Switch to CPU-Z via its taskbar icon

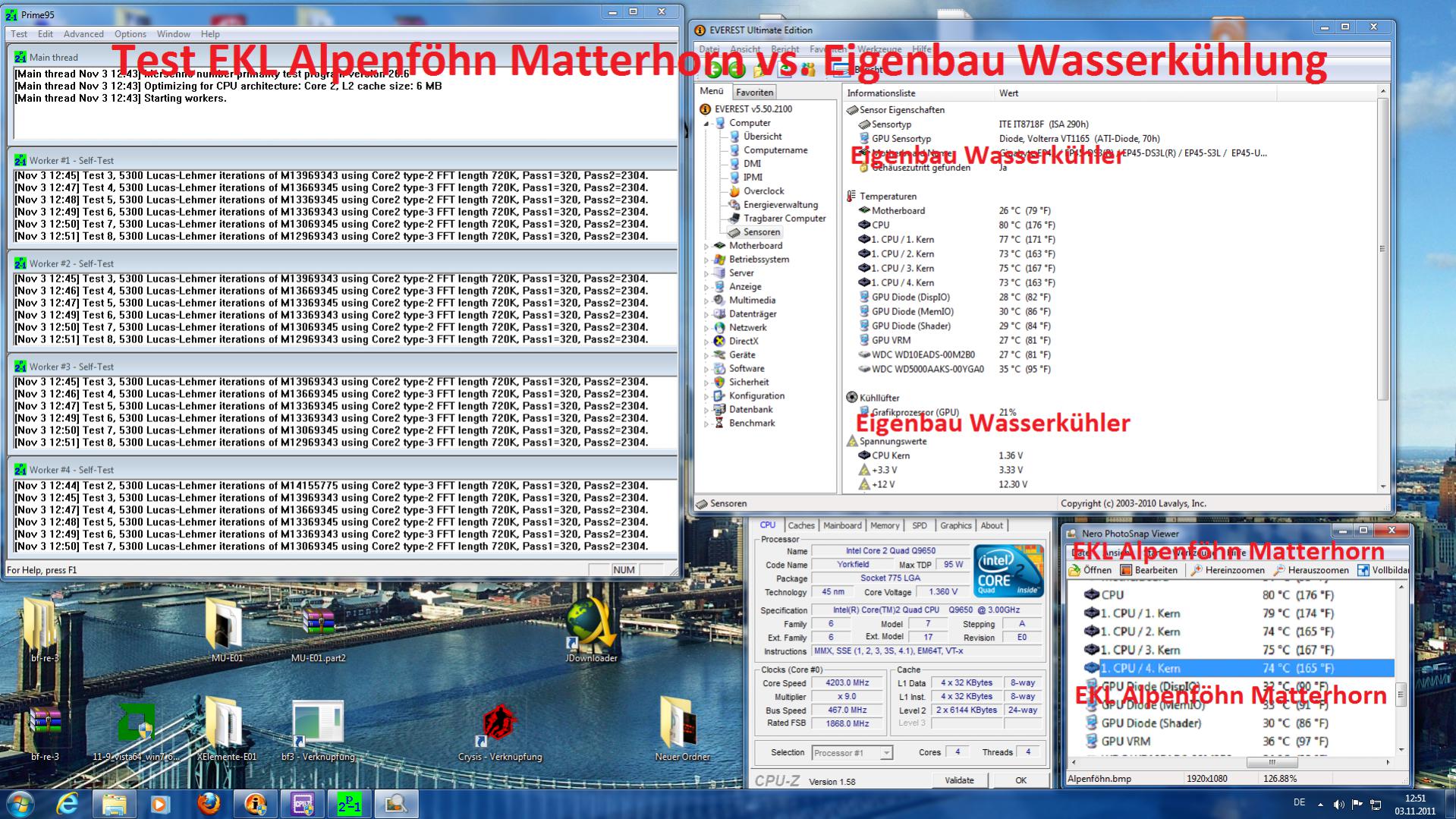[303, 804]
